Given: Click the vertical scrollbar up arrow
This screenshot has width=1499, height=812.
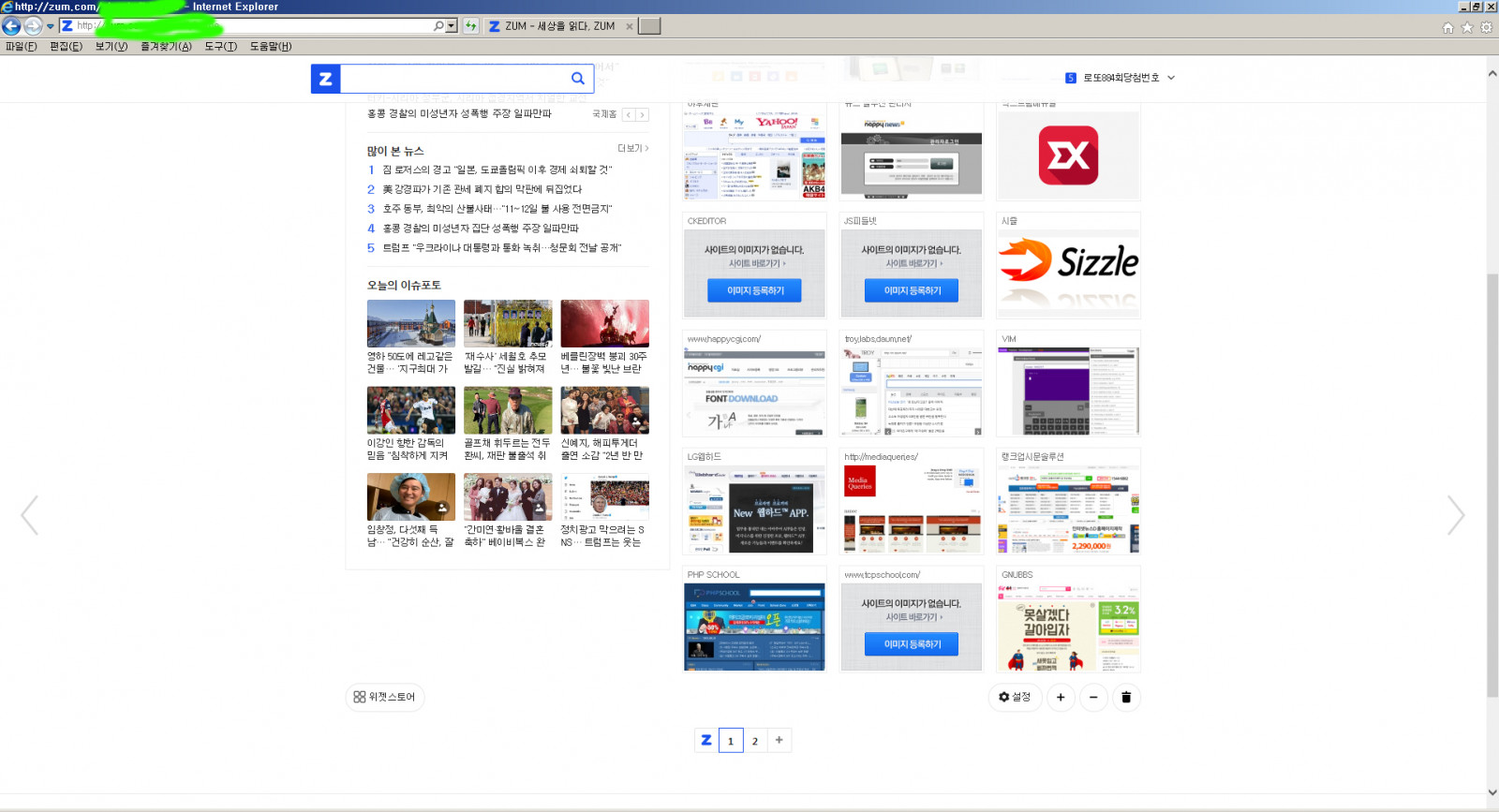Looking at the screenshot, I should (x=1492, y=72).
